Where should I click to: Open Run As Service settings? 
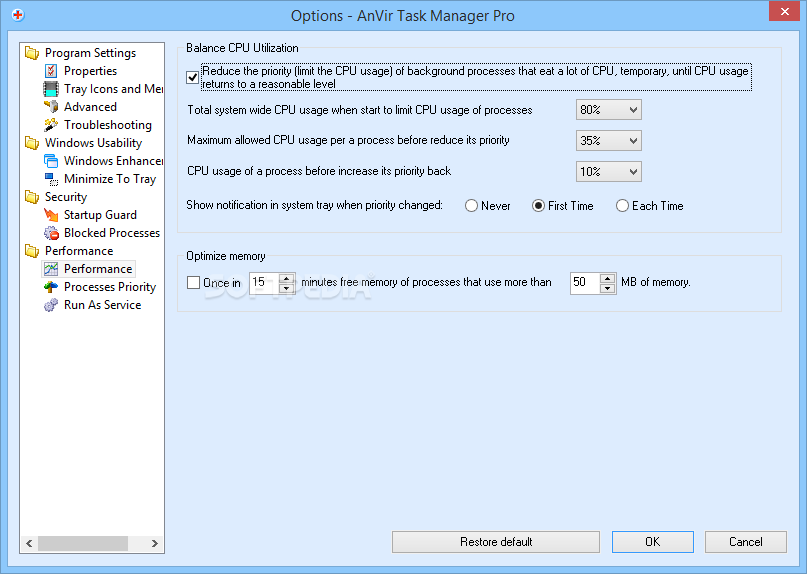[102, 305]
